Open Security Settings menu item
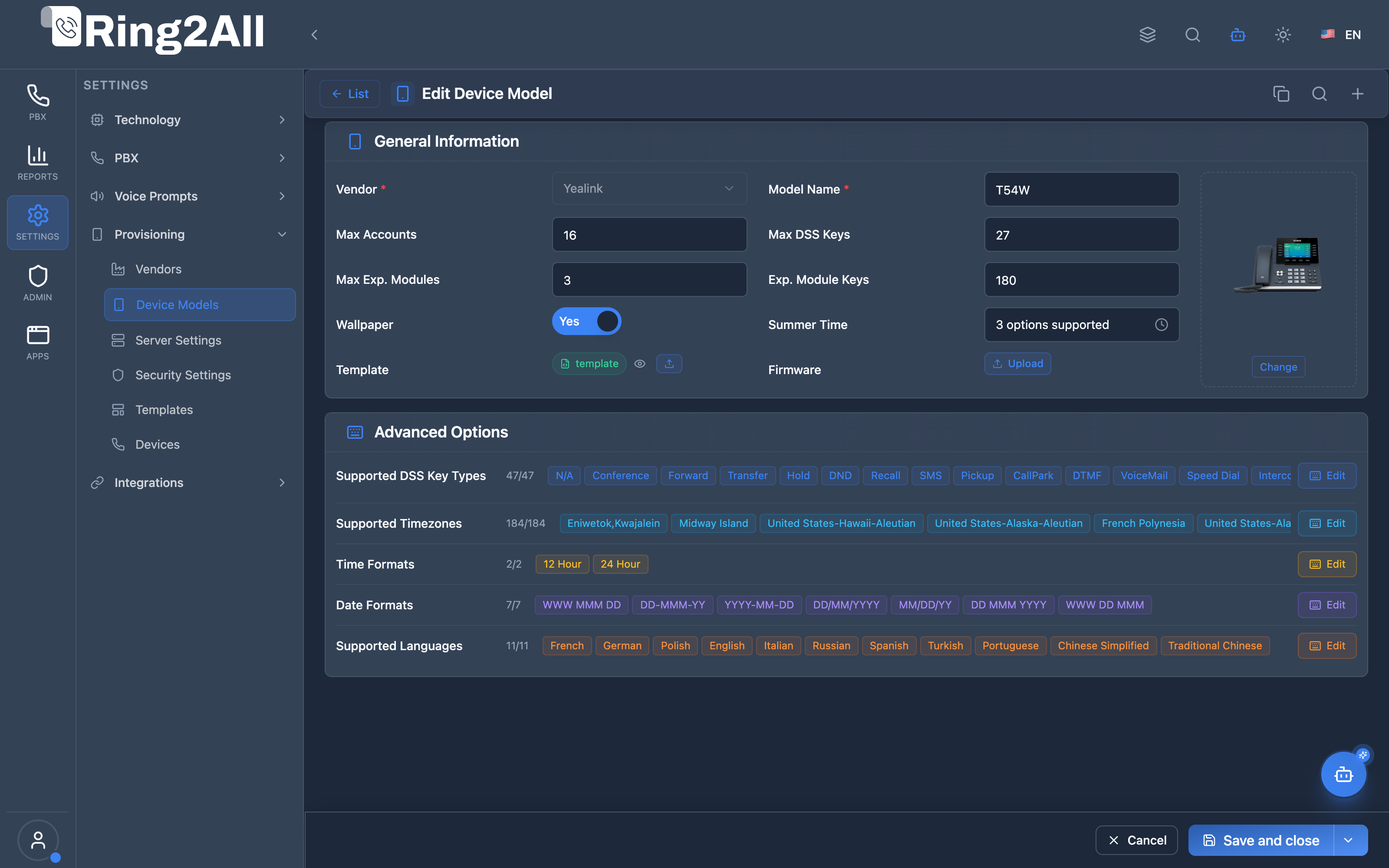The height and width of the screenshot is (868, 1389). click(200, 375)
